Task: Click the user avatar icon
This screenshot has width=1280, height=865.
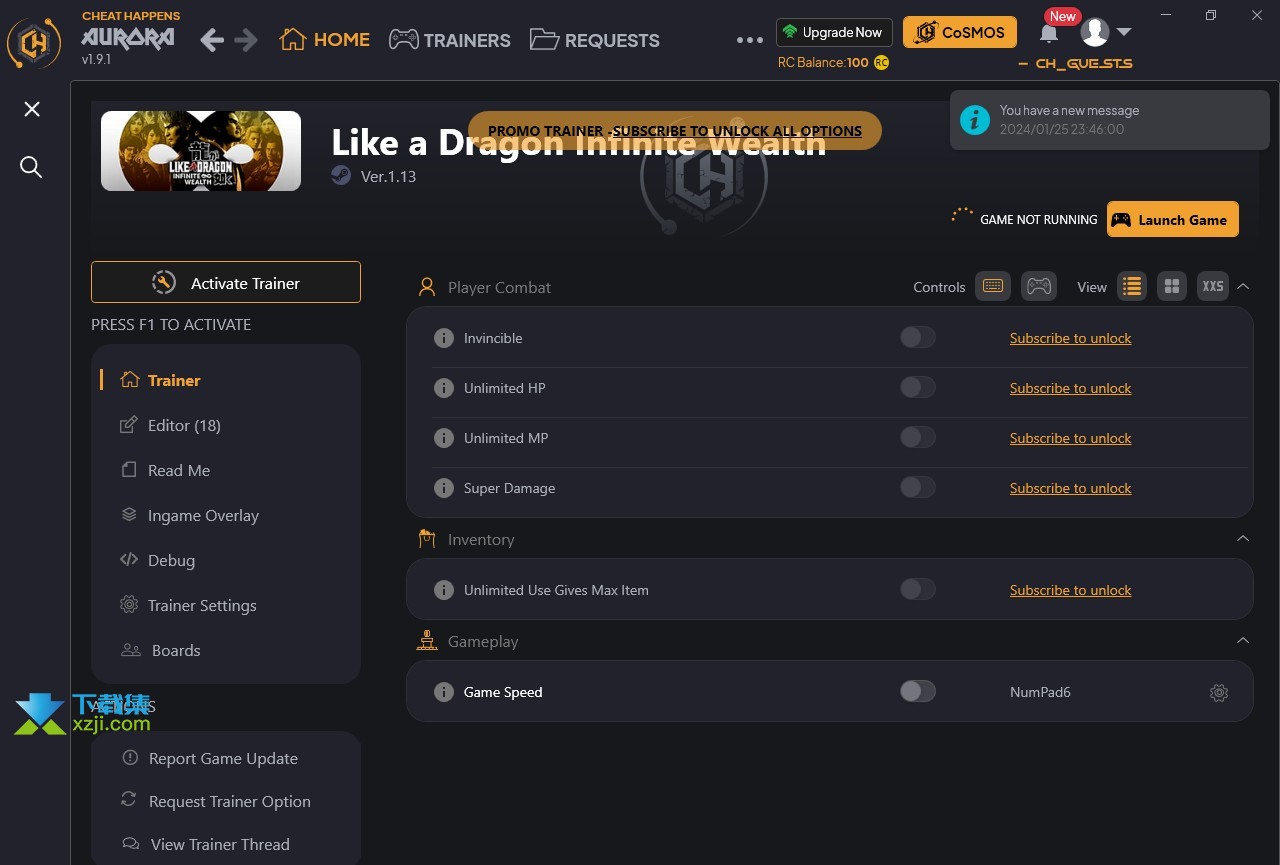Action: pos(1095,32)
